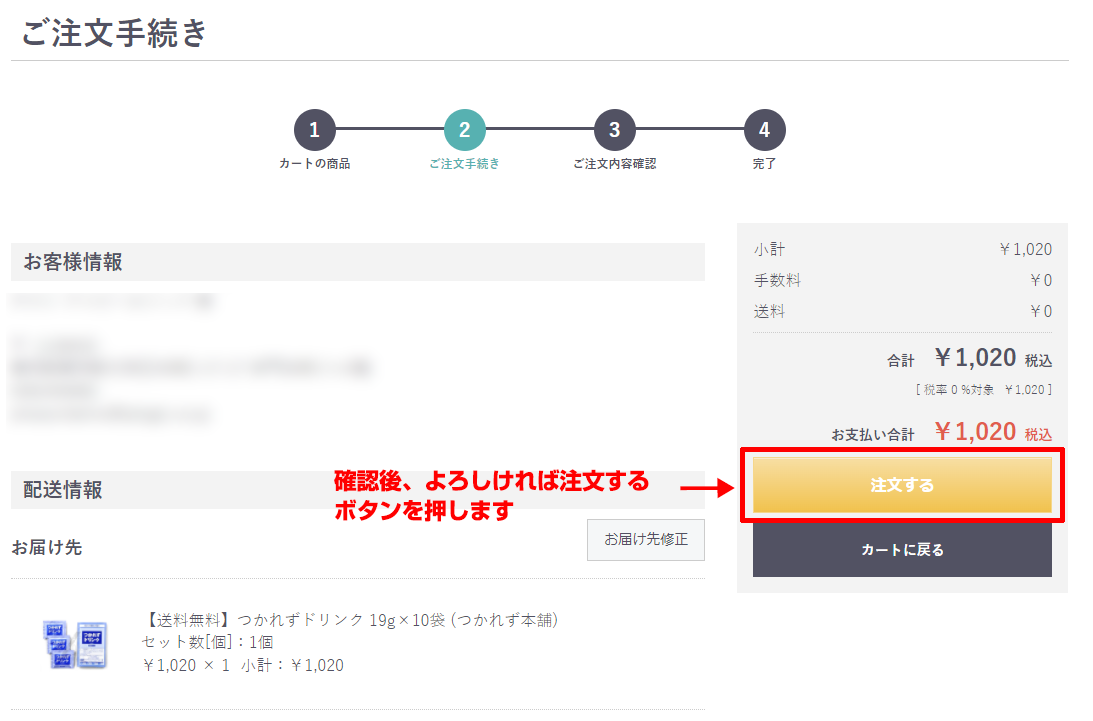The width and height of the screenshot is (1093, 721).
Task: Click the red お支払い合計 ¥1,020 amount
Action: 975,432
